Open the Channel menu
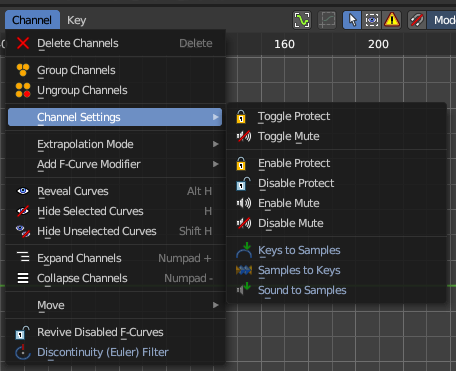The height and width of the screenshot is (371, 456). click(x=32, y=20)
